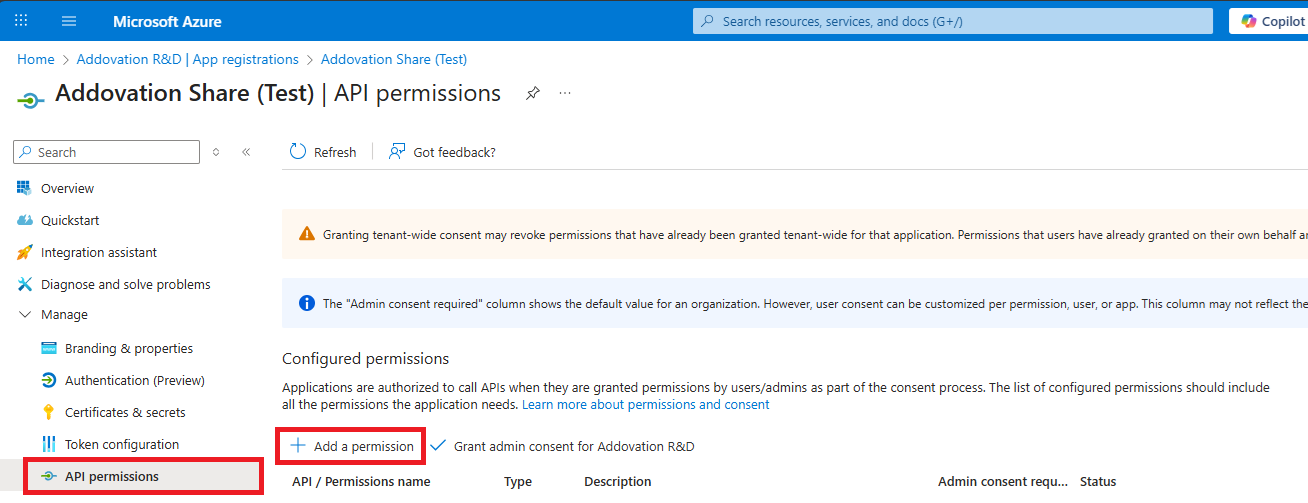The width and height of the screenshot is (1308, 503).
Task: Click the Copilot button
Action: click(1270, 21)
